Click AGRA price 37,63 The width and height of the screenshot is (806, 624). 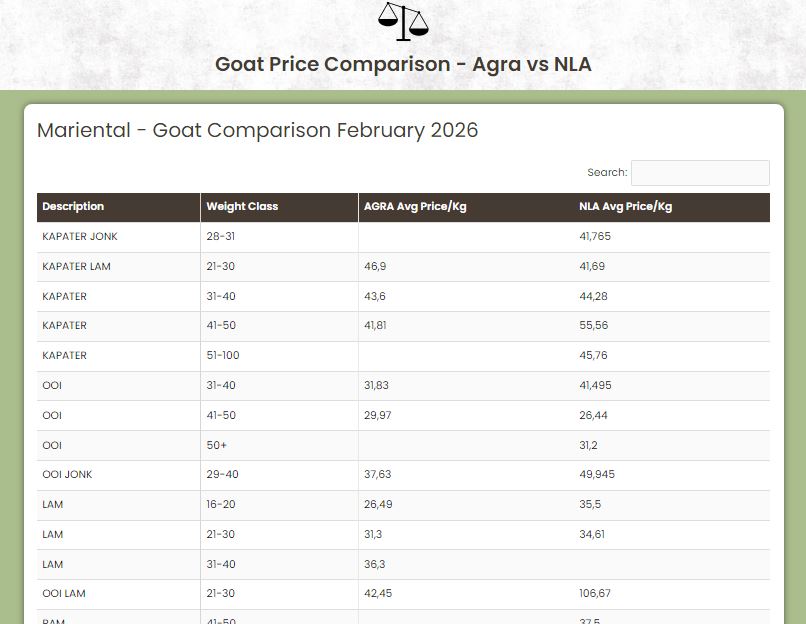click(x=377, y=474)
